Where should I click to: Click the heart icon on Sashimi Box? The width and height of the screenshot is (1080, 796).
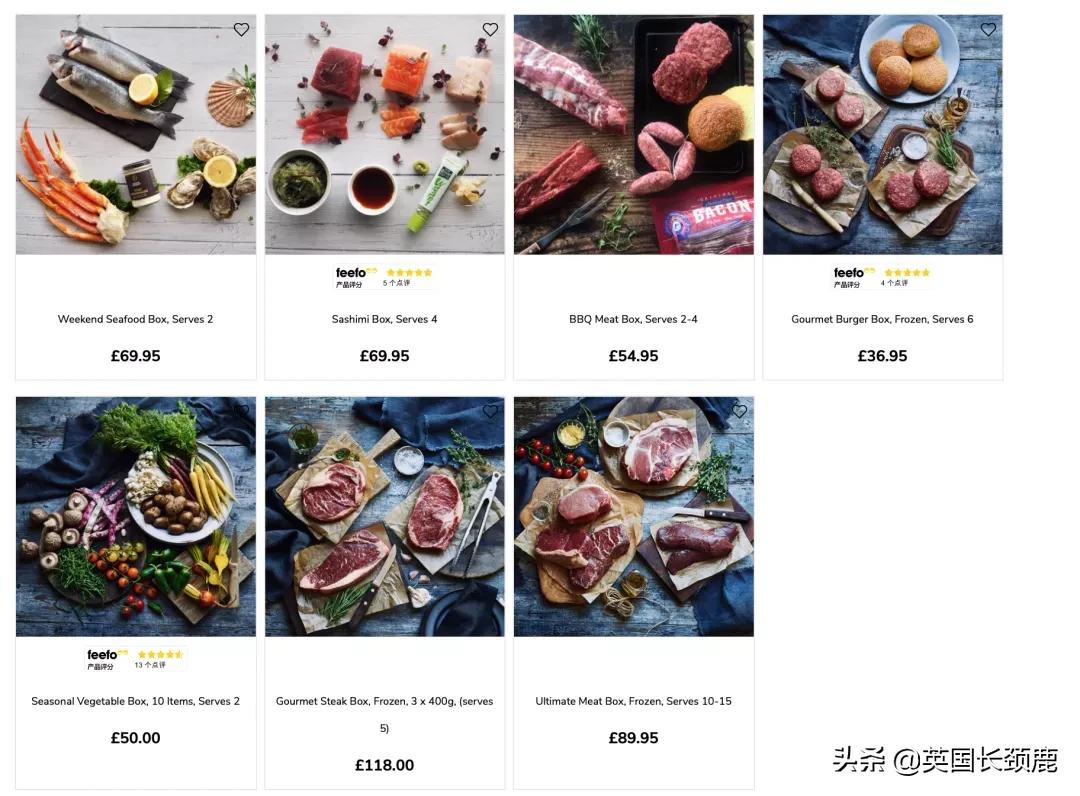click(490, 29)
